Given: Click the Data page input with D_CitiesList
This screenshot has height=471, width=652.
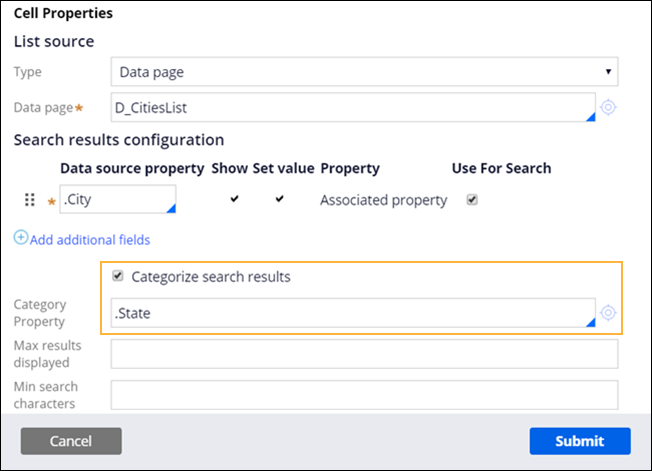Looking at the screenshot, I should tap(350, 107).
